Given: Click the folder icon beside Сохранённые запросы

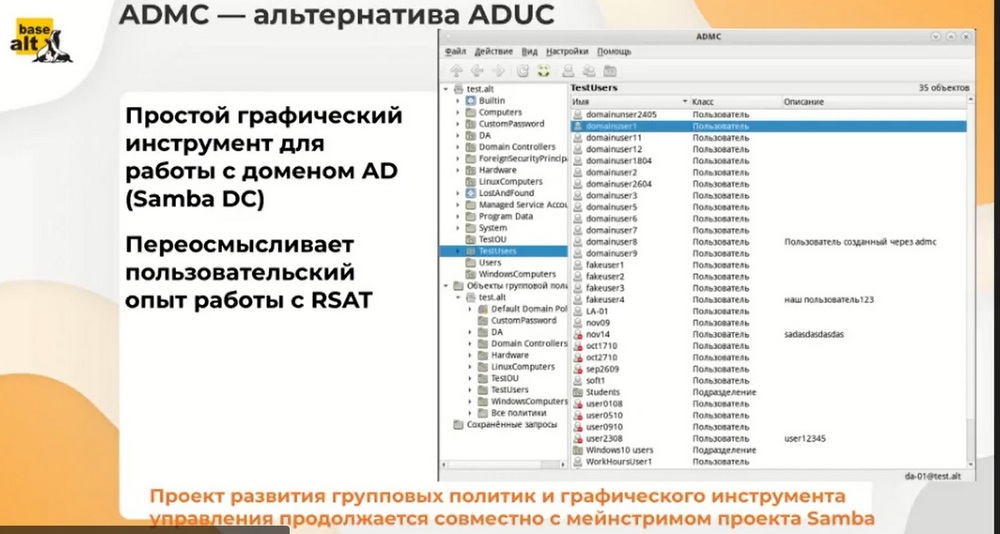Looking at the screenshot, I should 459,424.
